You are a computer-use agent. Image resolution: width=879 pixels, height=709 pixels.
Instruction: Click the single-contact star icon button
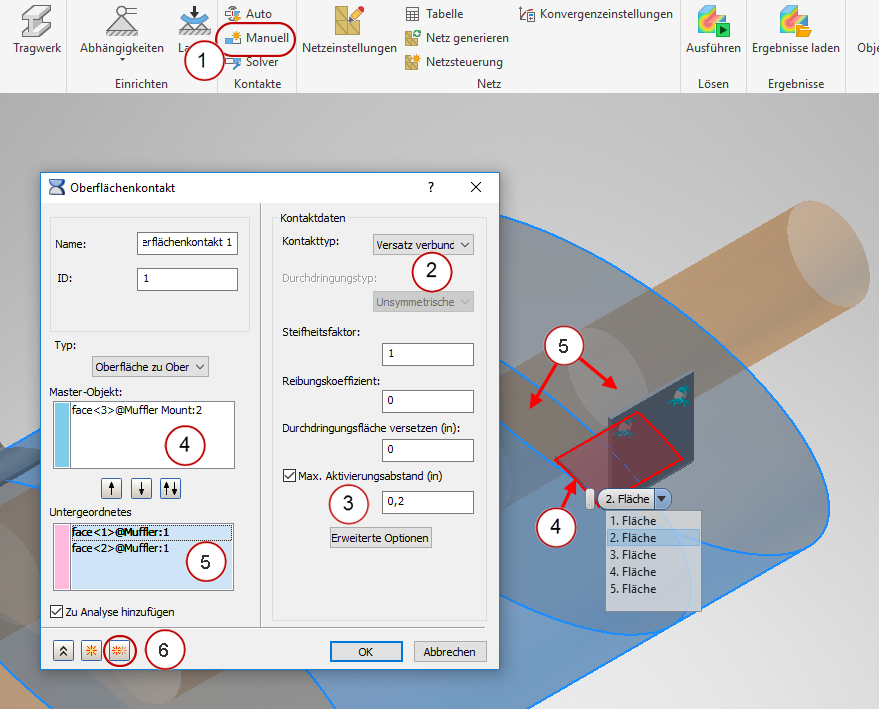91,651
